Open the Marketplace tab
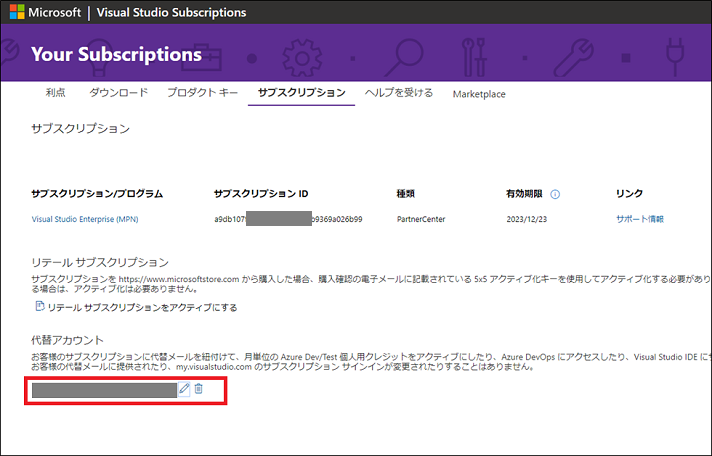 tap(479, 94)
